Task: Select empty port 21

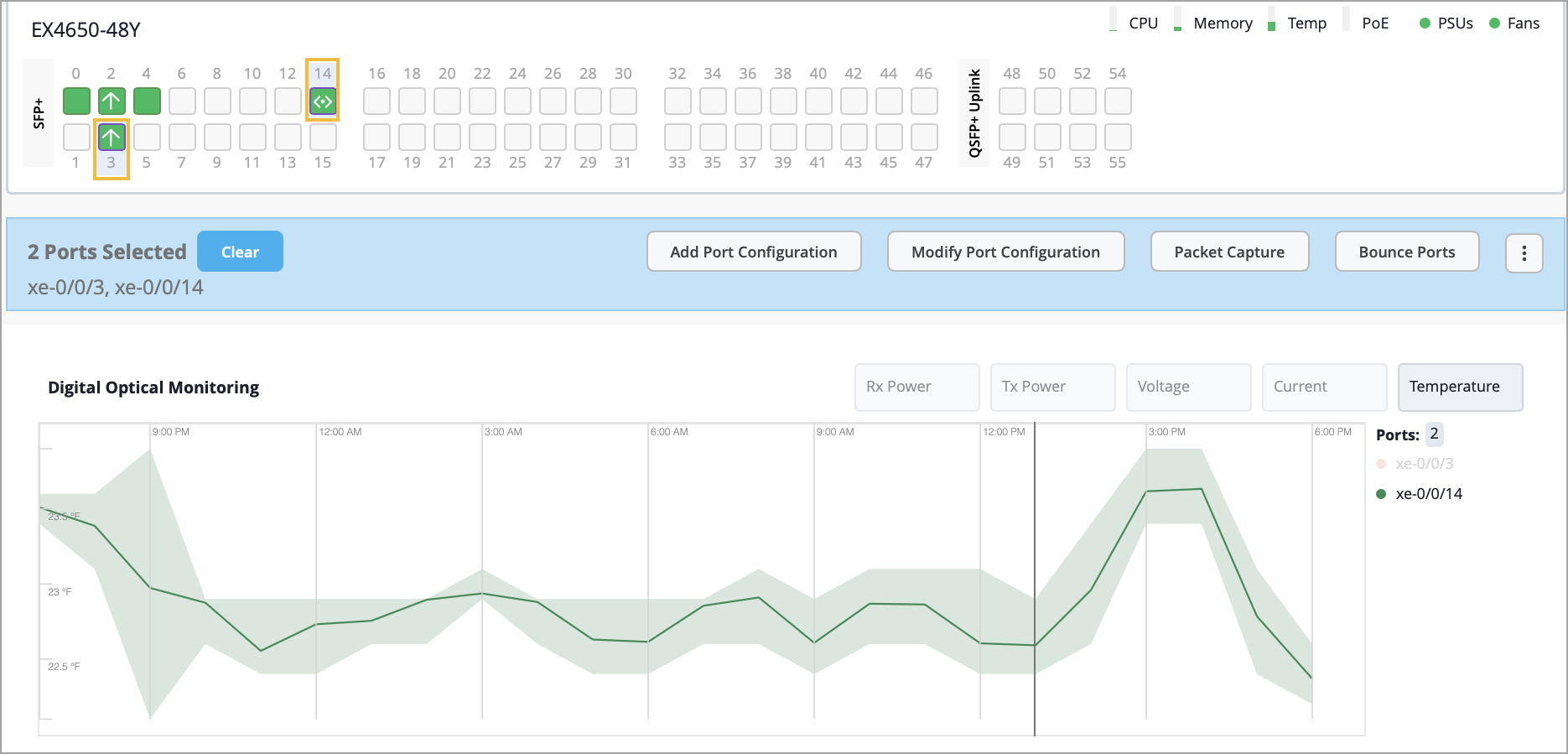Action: coord(447,137)
